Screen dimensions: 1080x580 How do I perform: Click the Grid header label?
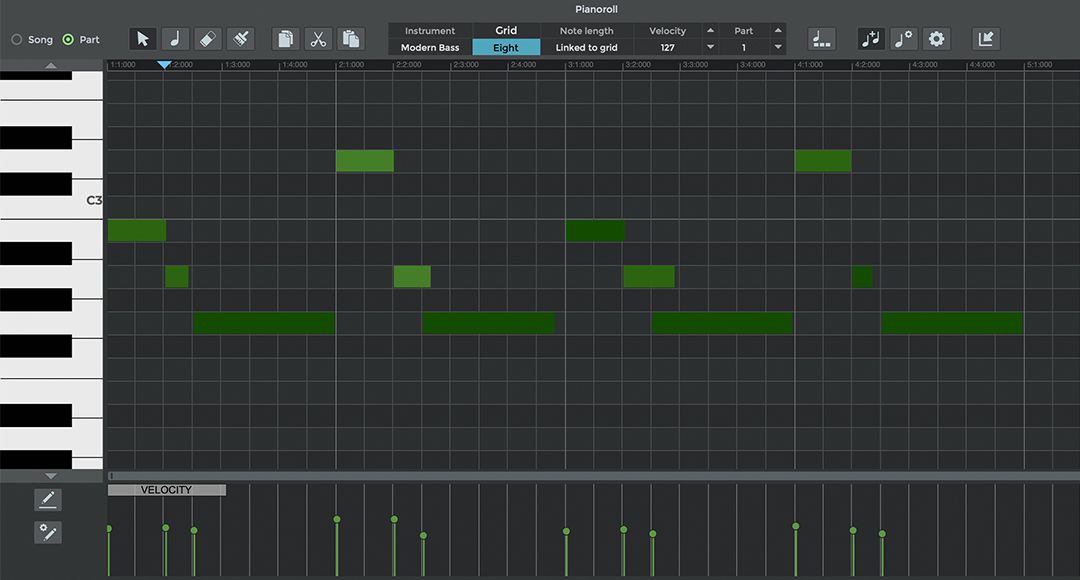click(506, 30)
